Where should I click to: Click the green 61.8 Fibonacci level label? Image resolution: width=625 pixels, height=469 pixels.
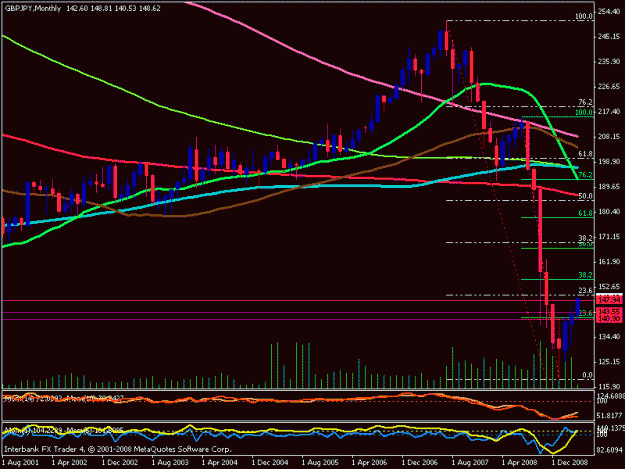(586, 213)
